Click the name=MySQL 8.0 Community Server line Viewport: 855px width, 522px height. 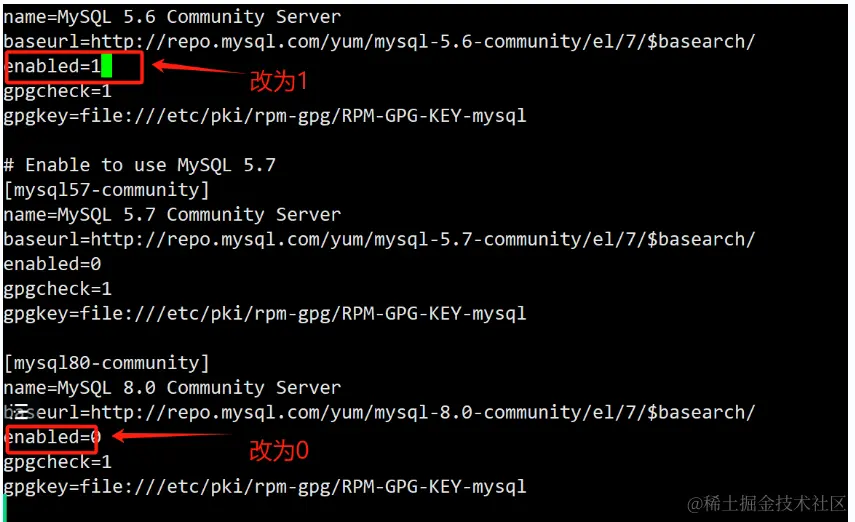pos(172,388)
